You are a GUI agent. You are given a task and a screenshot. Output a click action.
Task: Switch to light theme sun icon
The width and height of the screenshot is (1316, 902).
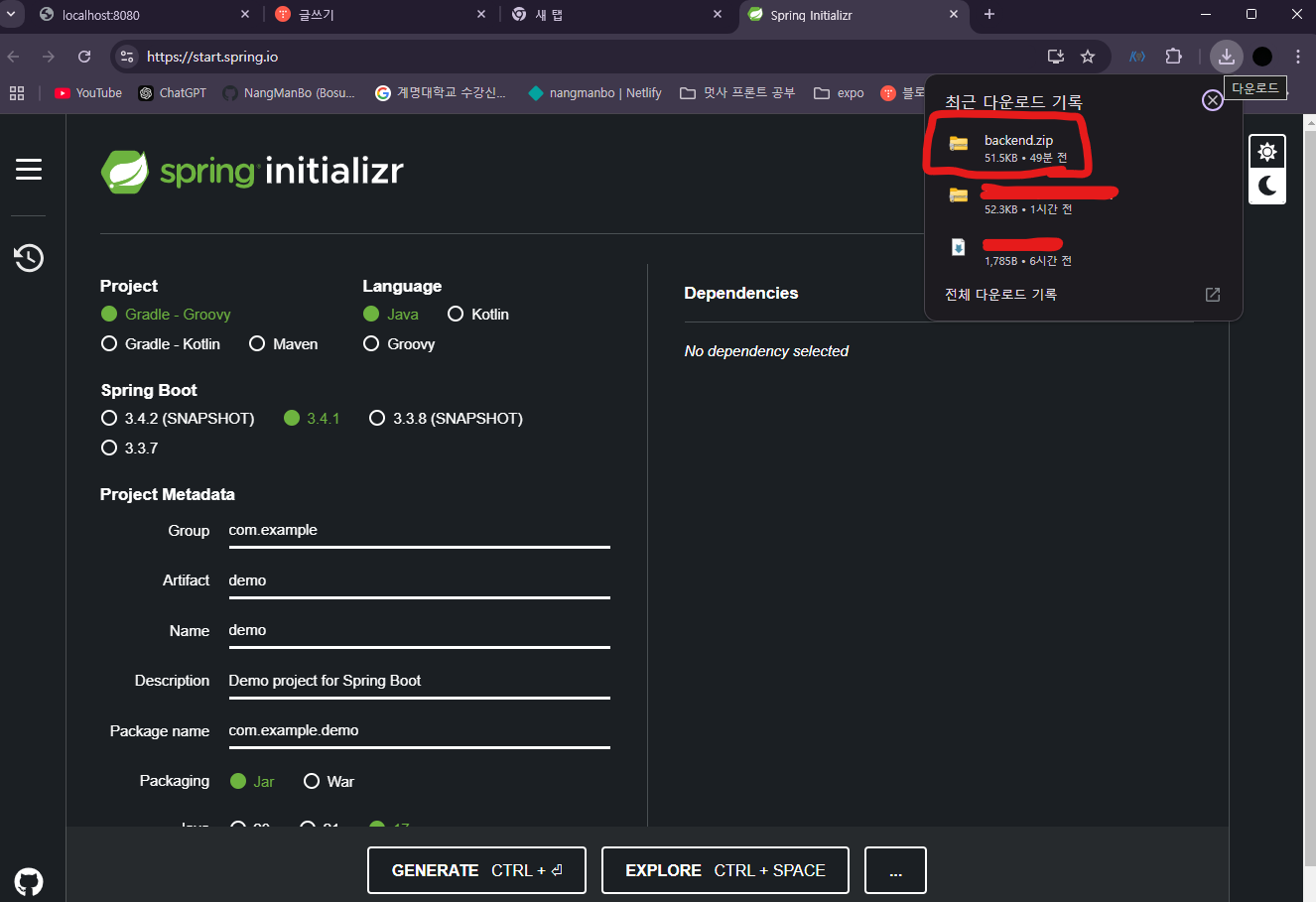[x=1267, y=152]
